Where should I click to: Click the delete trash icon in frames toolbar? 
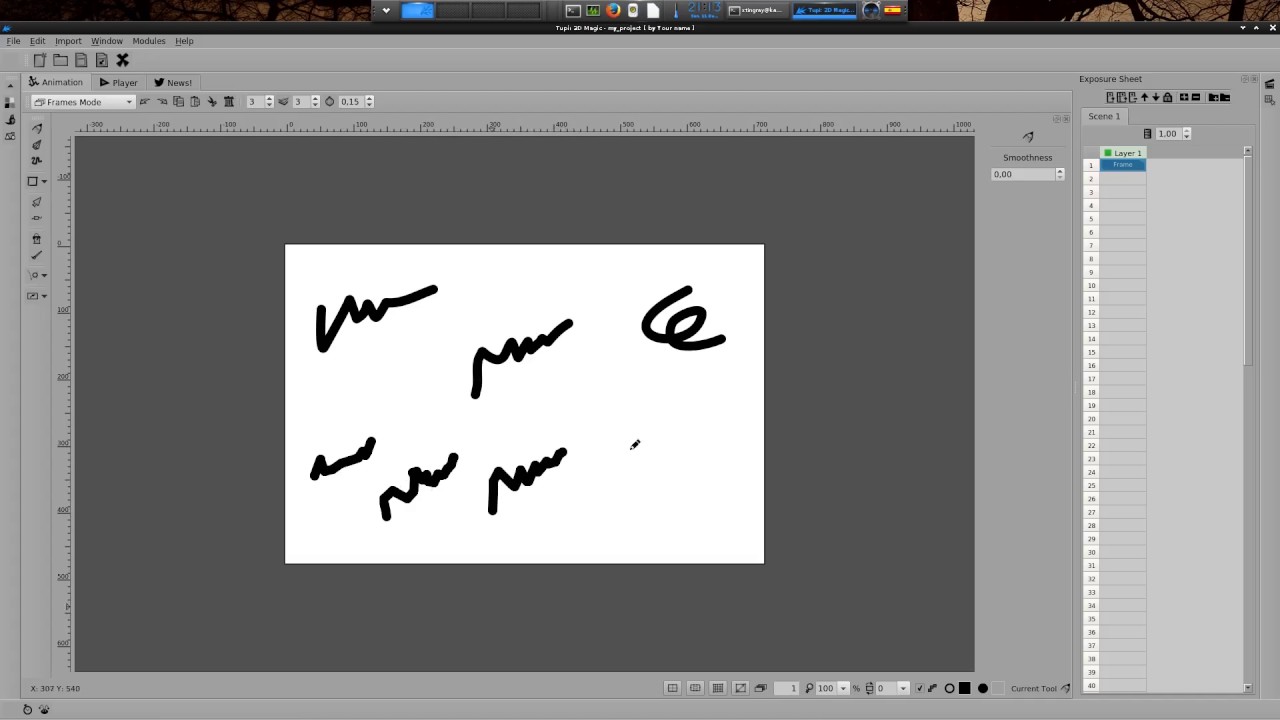[228, 101]
